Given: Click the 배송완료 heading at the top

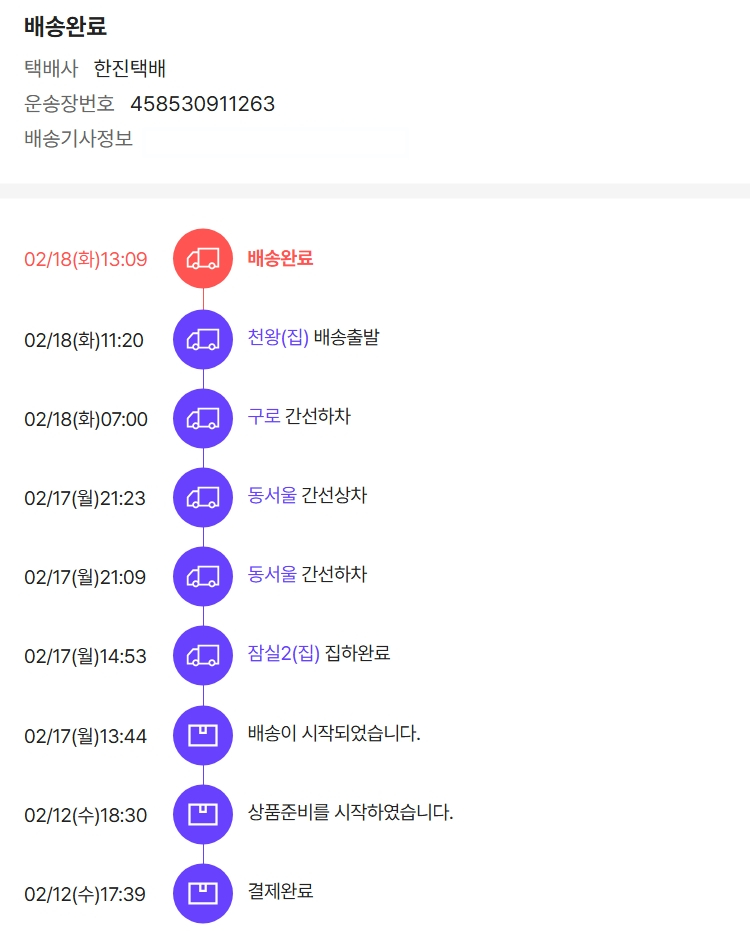Looking at the screenshot, I should pos(65,27).
